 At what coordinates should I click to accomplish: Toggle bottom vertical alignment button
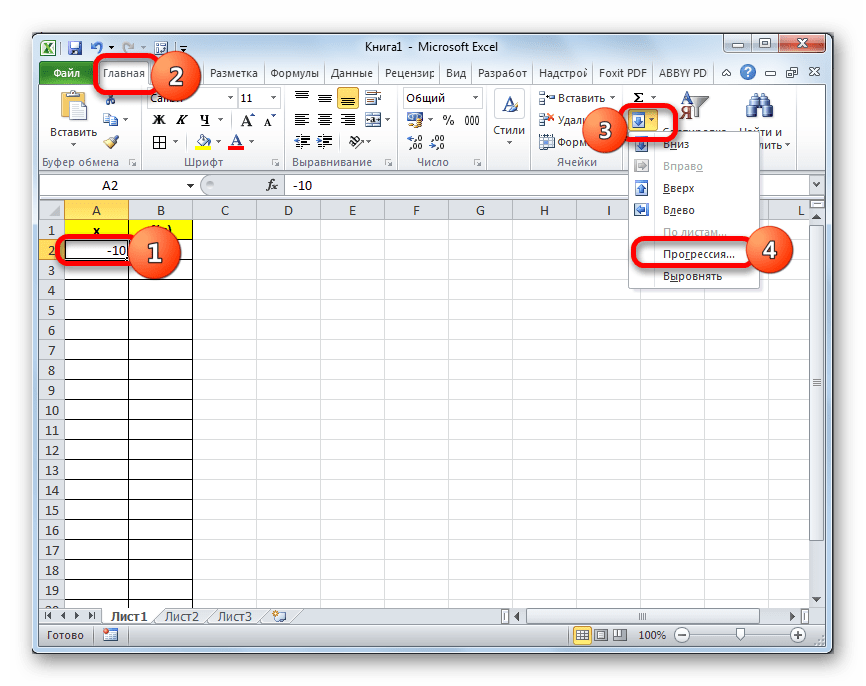pos(347,98)
